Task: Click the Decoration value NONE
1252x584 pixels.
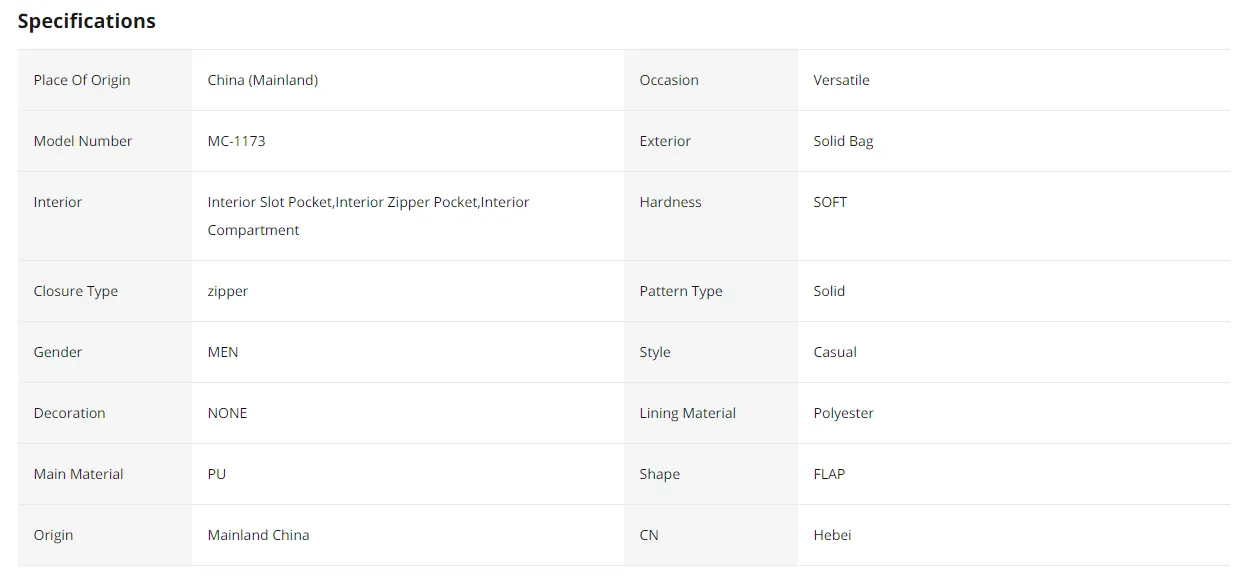Action: coord(228,413)
